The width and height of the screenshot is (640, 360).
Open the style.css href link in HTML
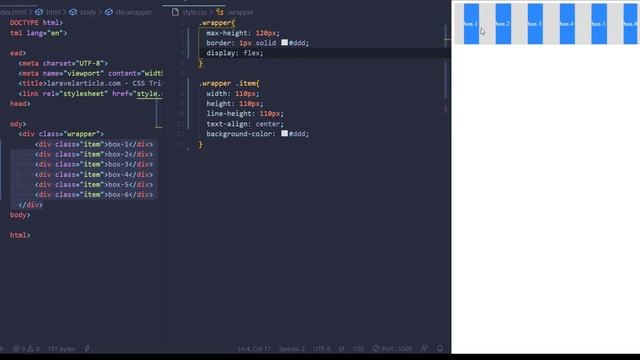(149, 93)
